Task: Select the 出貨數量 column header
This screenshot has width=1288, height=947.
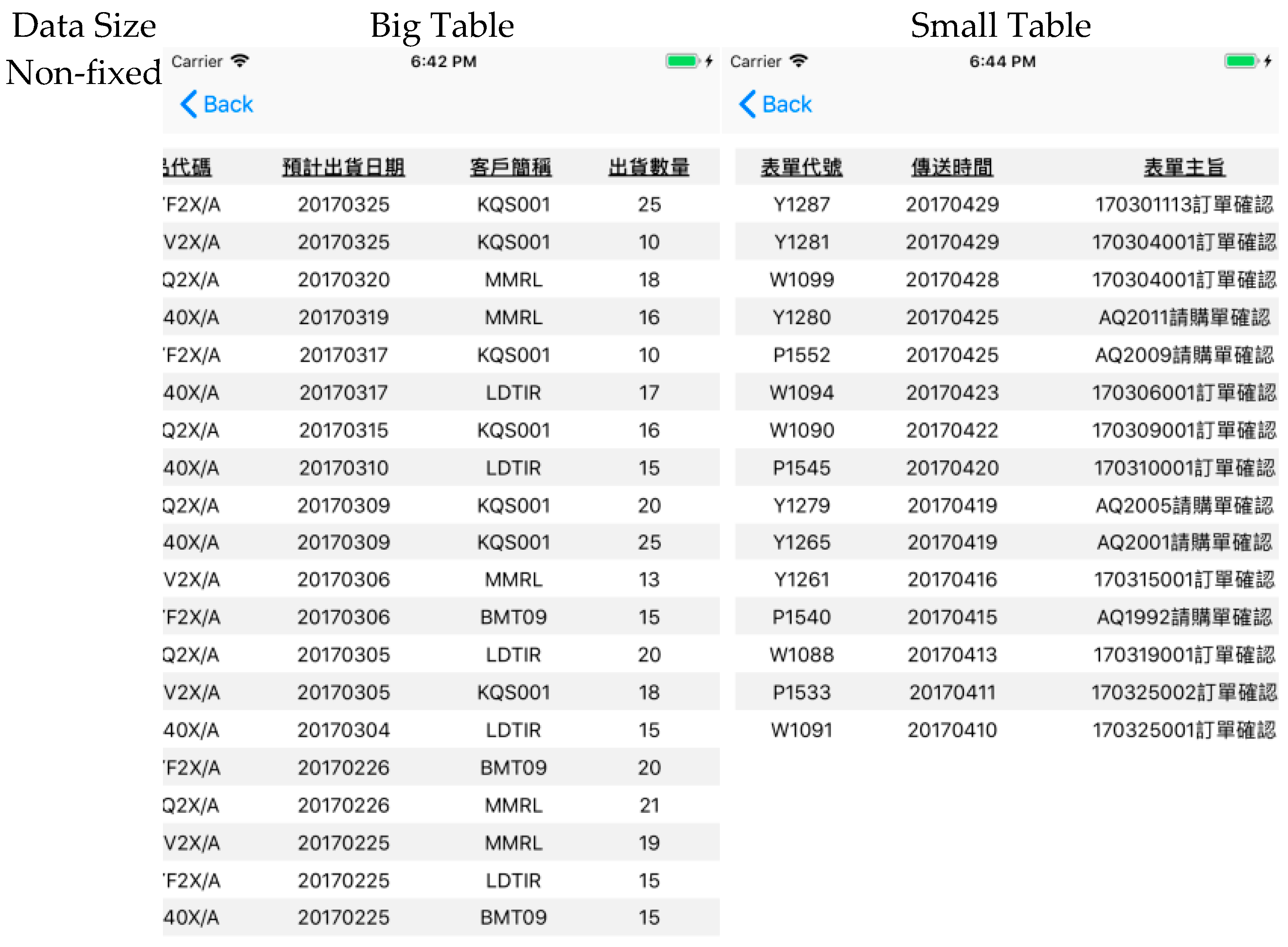Action: pyautogui.click(x=648, y=168)
